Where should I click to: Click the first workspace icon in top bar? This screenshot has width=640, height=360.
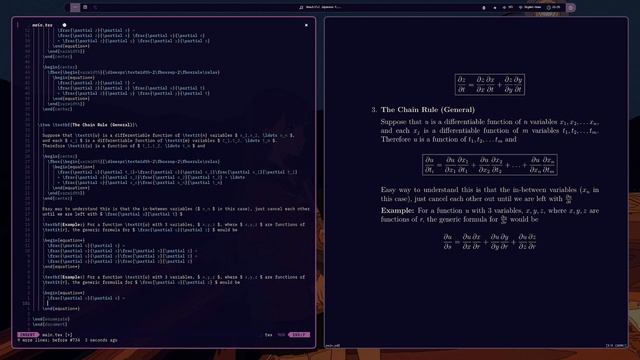75,7
